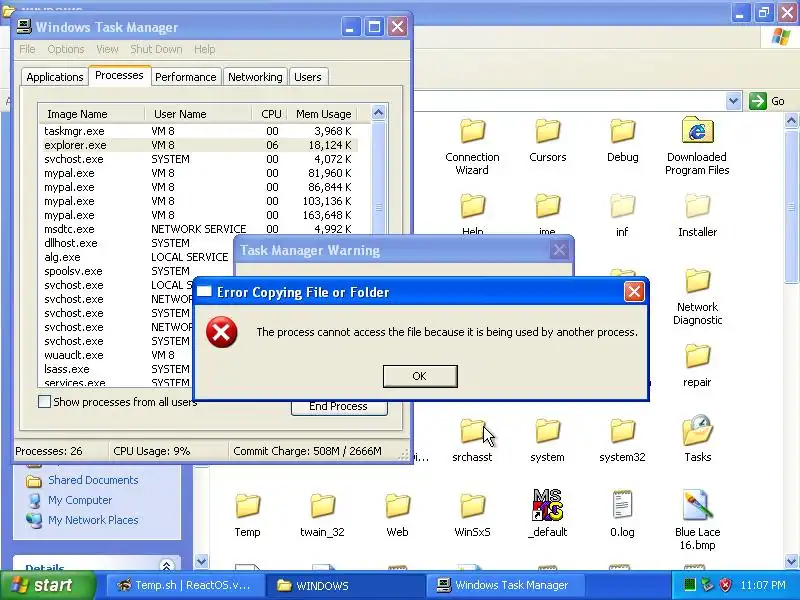Switch to WINDOWS taskbar button
This screenshot has height=600, width=800.
click(345, 585)
